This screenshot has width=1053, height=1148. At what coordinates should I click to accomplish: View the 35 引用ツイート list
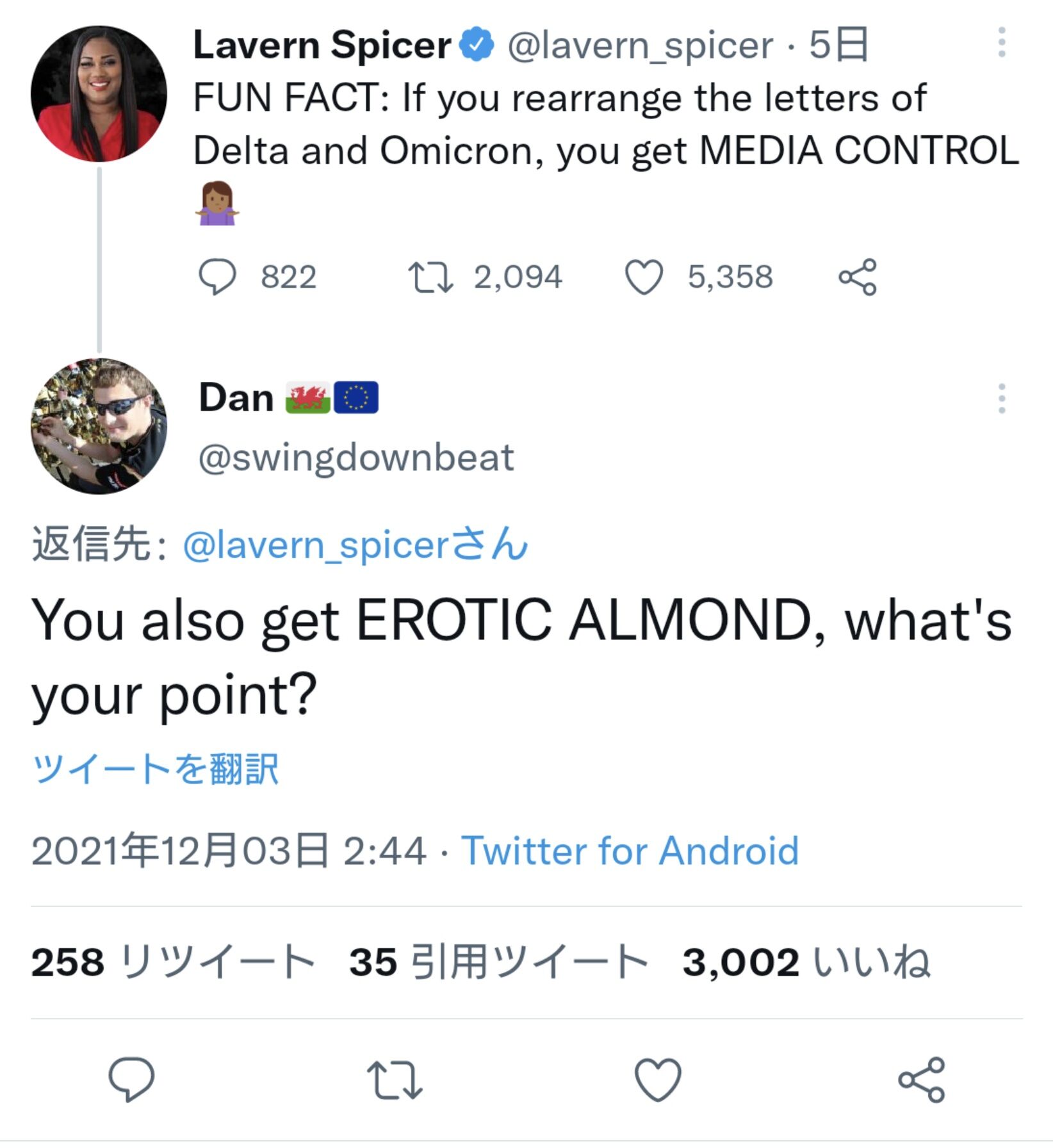(498, 962)
